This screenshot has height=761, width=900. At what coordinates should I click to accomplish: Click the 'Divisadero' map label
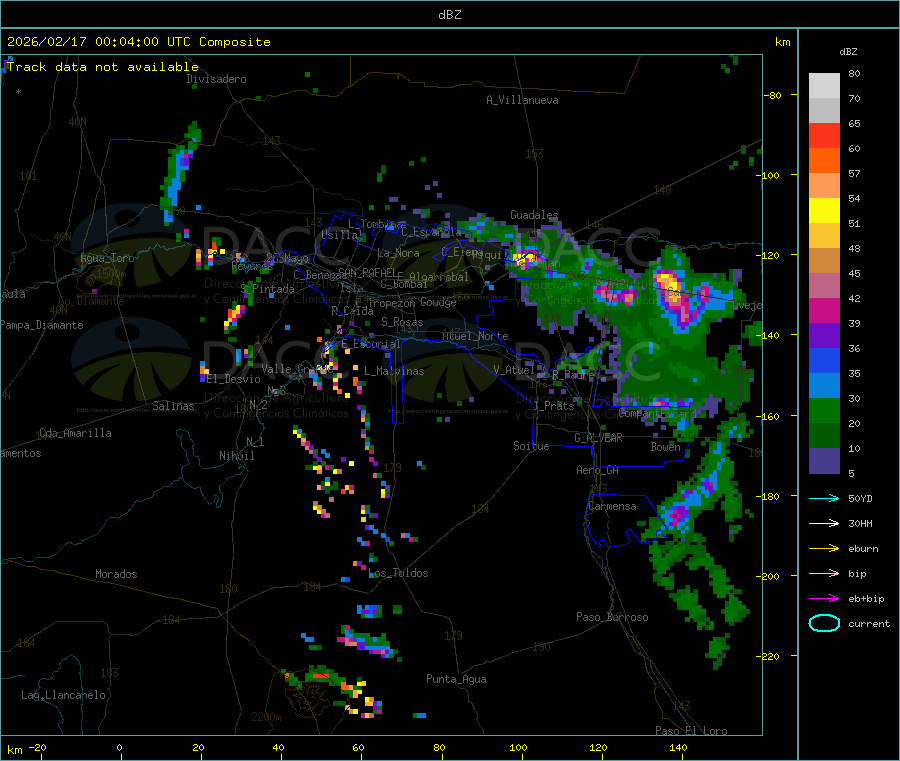(216, 79)
